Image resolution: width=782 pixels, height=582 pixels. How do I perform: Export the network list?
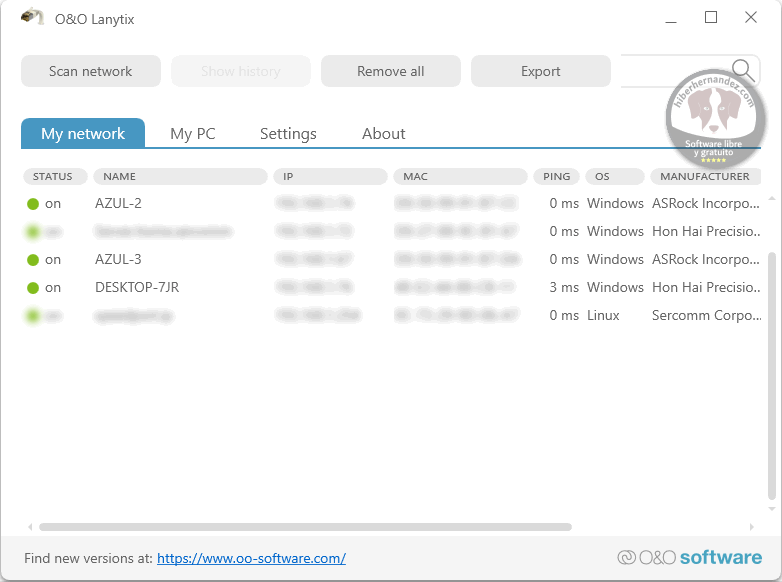[541, 71]
